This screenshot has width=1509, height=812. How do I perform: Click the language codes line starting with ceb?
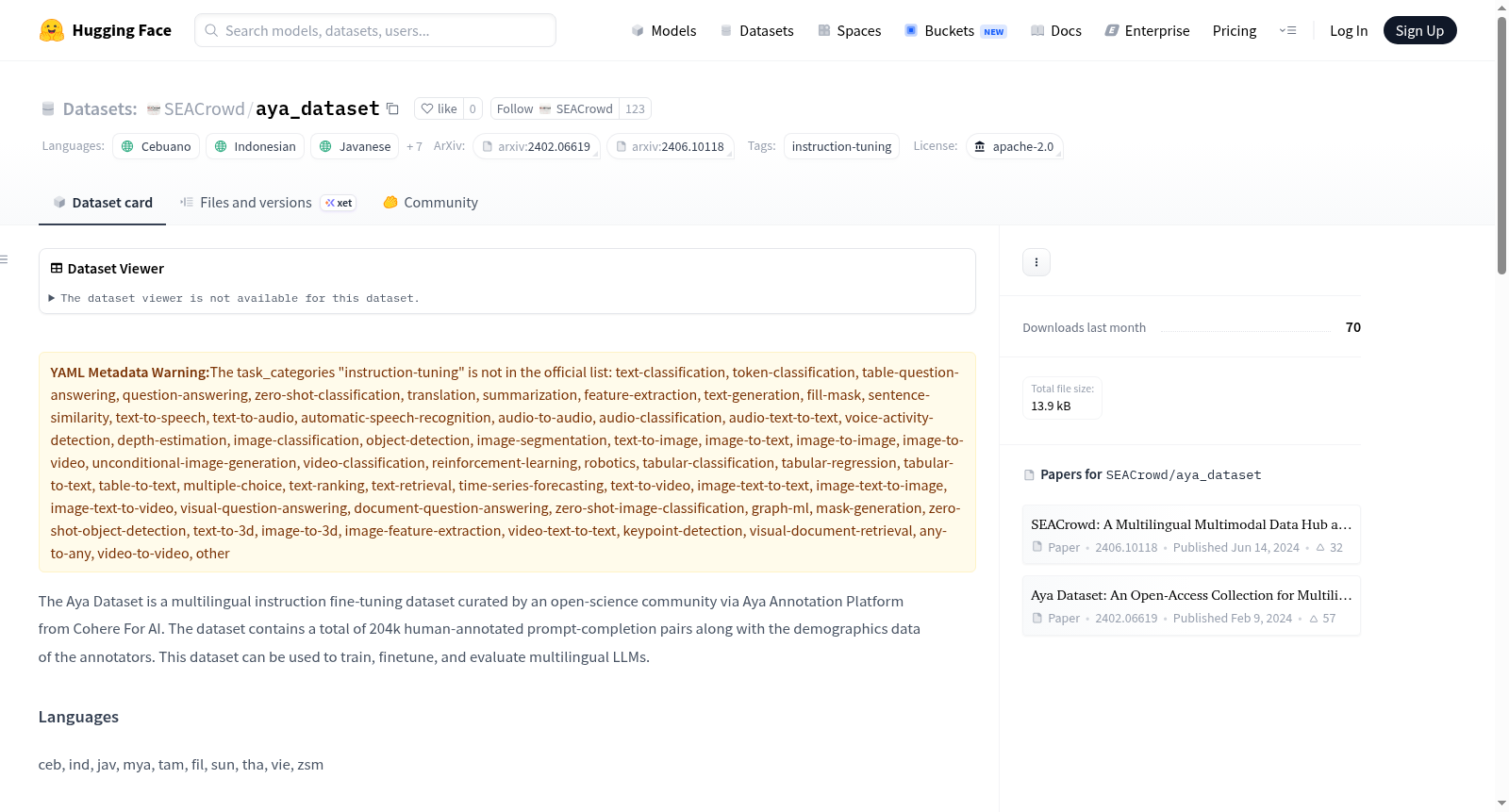click(181, 765)
